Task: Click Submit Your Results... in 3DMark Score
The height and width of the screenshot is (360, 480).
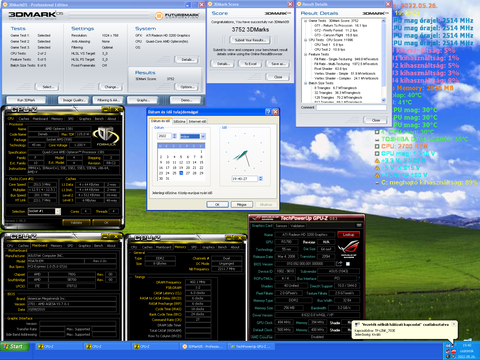Action: point(250,40)
